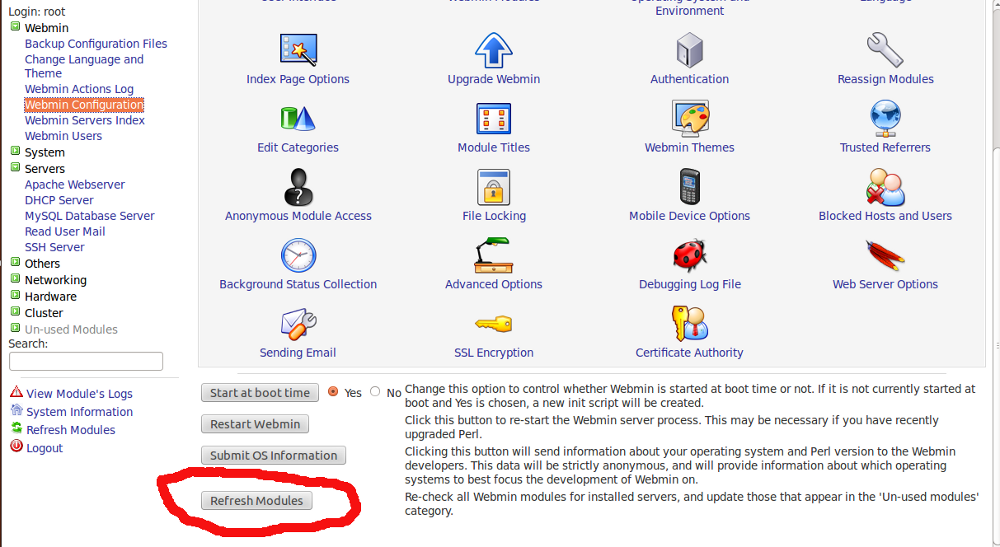Click the Start at boot time button
Image resolution: width=1000 pixels, height=547 pixels.
260,393
